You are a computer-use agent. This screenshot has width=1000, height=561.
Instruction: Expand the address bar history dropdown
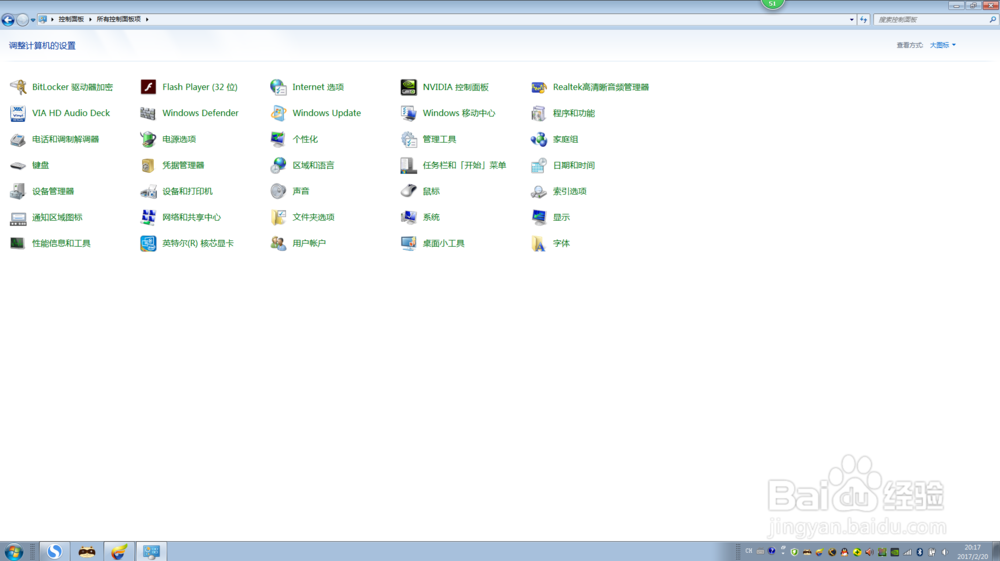click(x=851, y=20)
